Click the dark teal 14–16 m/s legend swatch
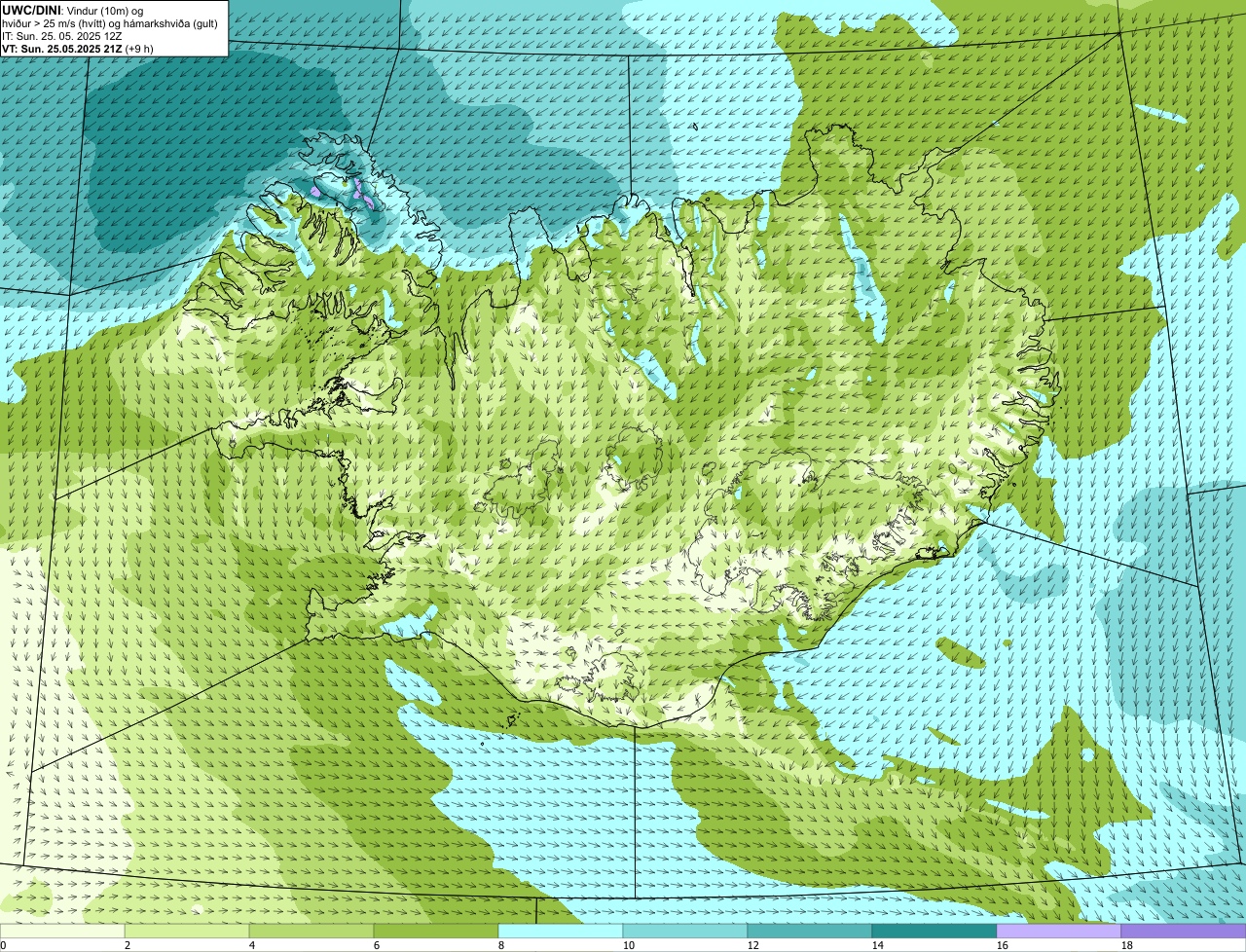1246x952 pixels. (x=934, y=932)
